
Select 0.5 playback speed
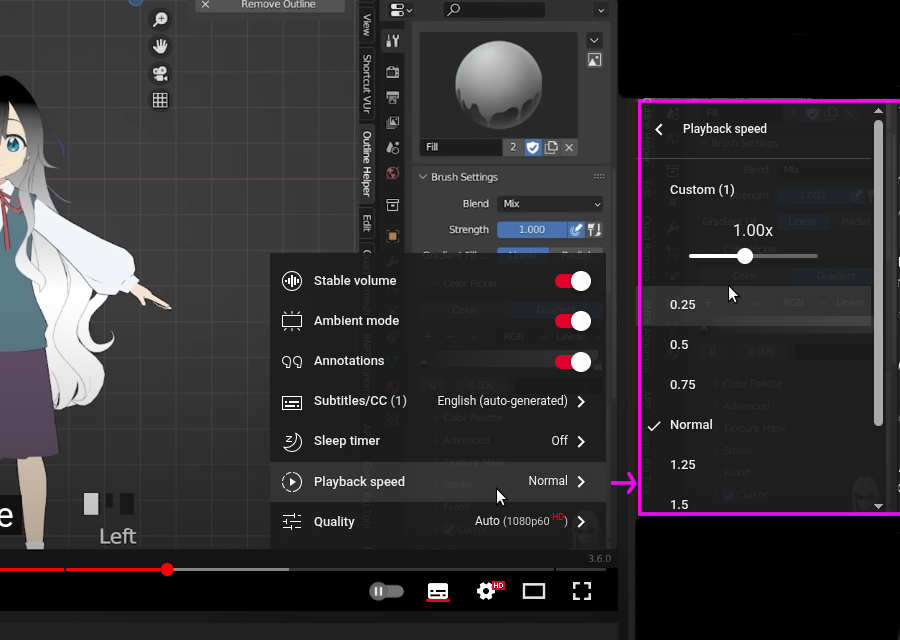(755, 344)
